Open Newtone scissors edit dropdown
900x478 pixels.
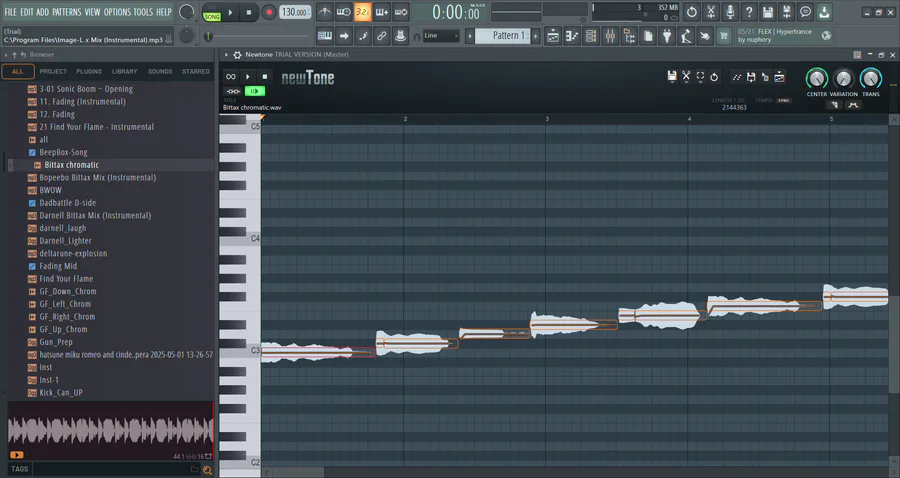[686, 77]
